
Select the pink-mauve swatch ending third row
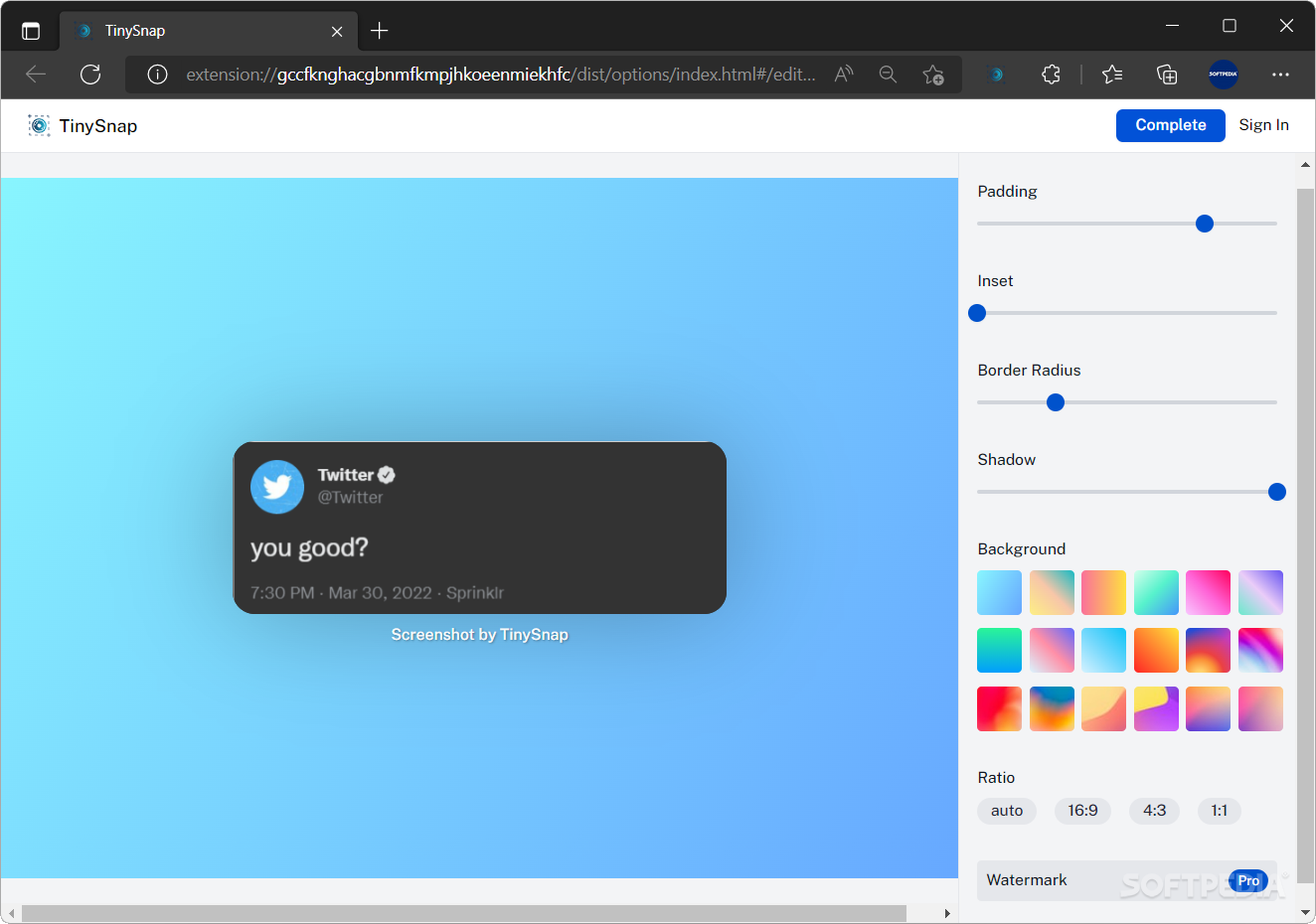pyautogui.click(x=1260, y=708)
